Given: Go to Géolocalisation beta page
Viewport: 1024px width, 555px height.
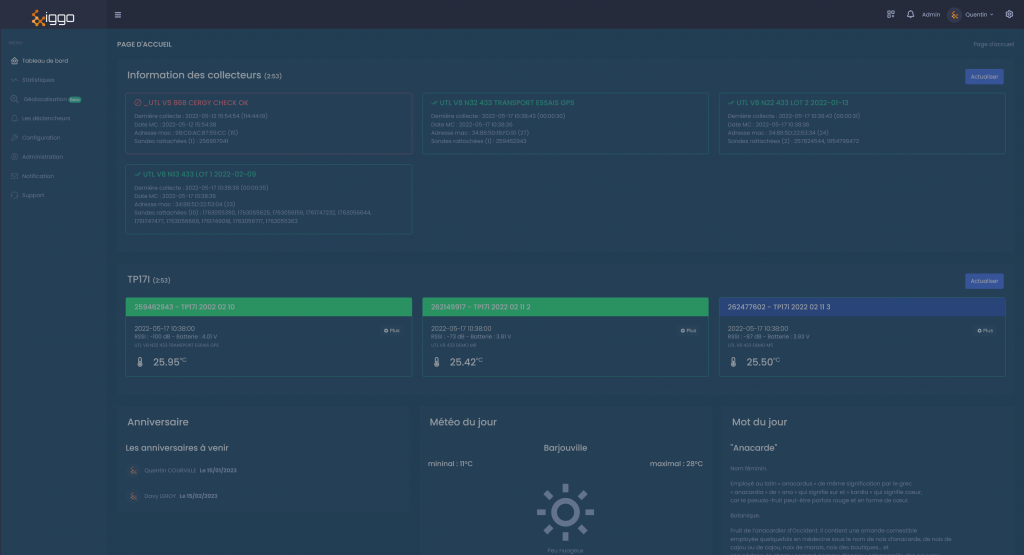Looking at the screenshot, I should (x=48, y=99).
